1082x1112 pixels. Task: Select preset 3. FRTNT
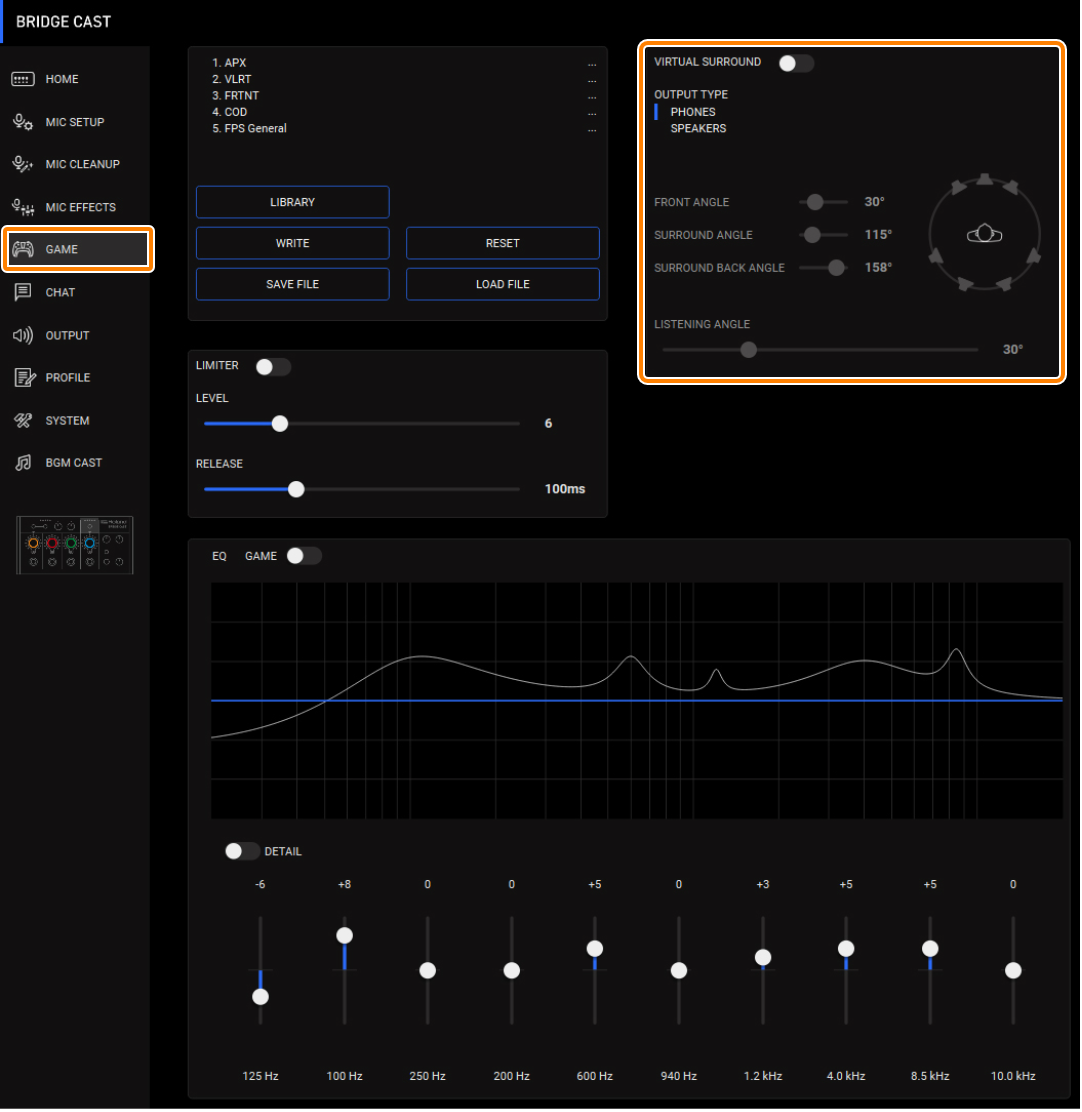coord(235,96)
